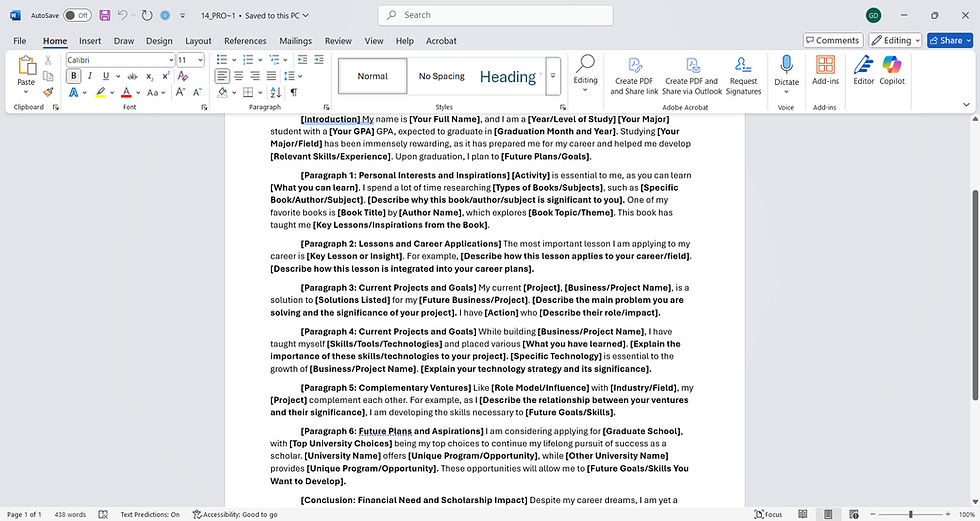980x521 pixels.
Task: Align text to the left
Action: click(x=222, y=76)
